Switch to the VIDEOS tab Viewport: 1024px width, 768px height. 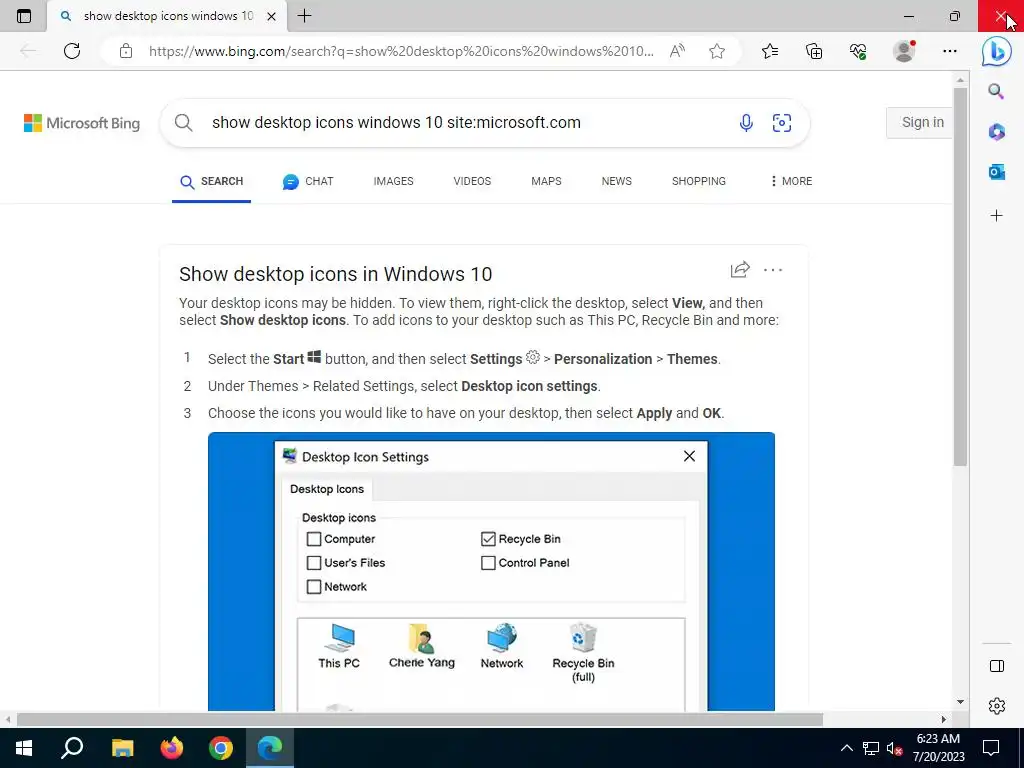click(472, 182)
